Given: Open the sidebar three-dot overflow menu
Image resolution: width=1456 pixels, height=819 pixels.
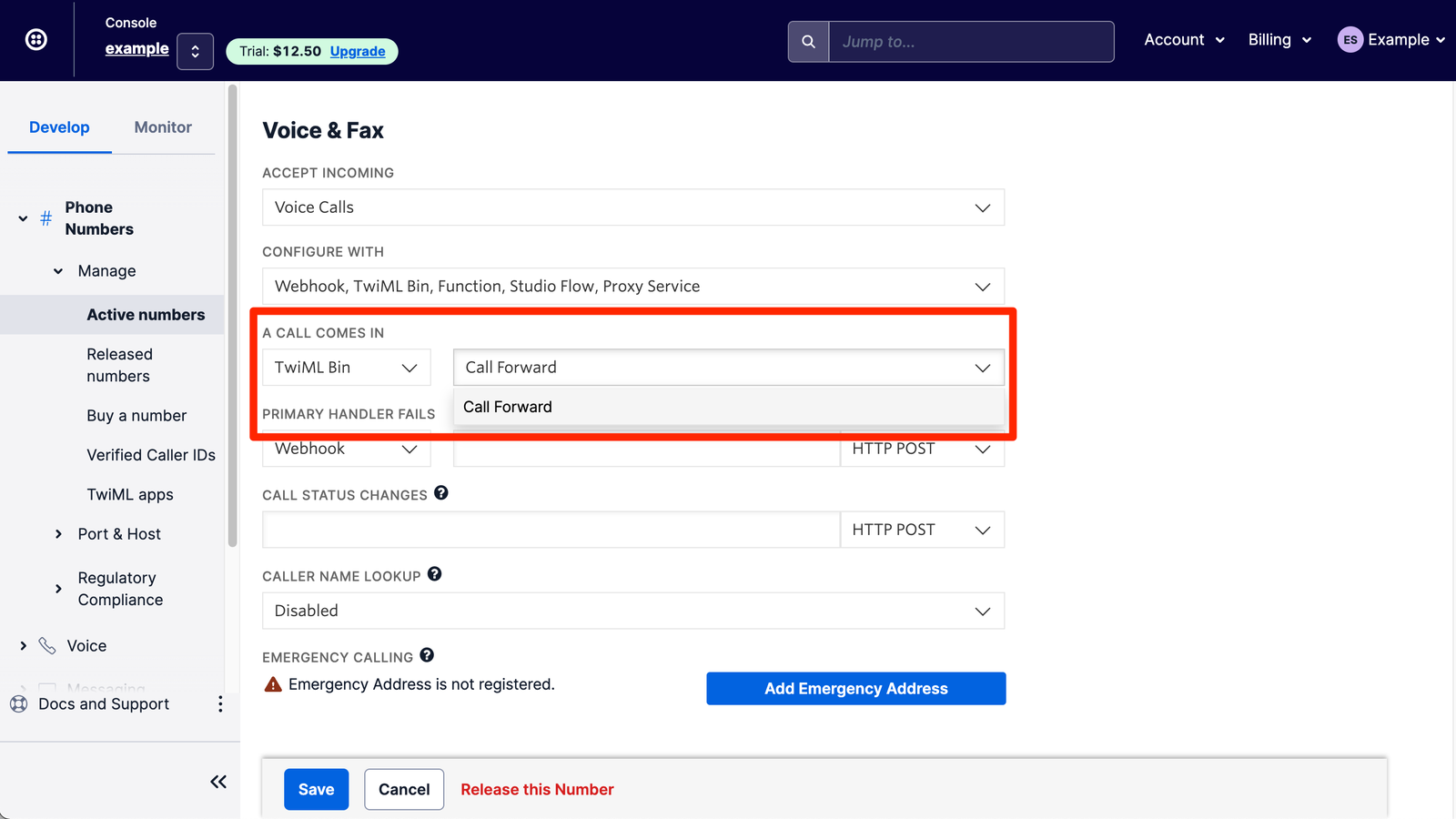Looking at the screenshot, I should [x=219, y=703].
